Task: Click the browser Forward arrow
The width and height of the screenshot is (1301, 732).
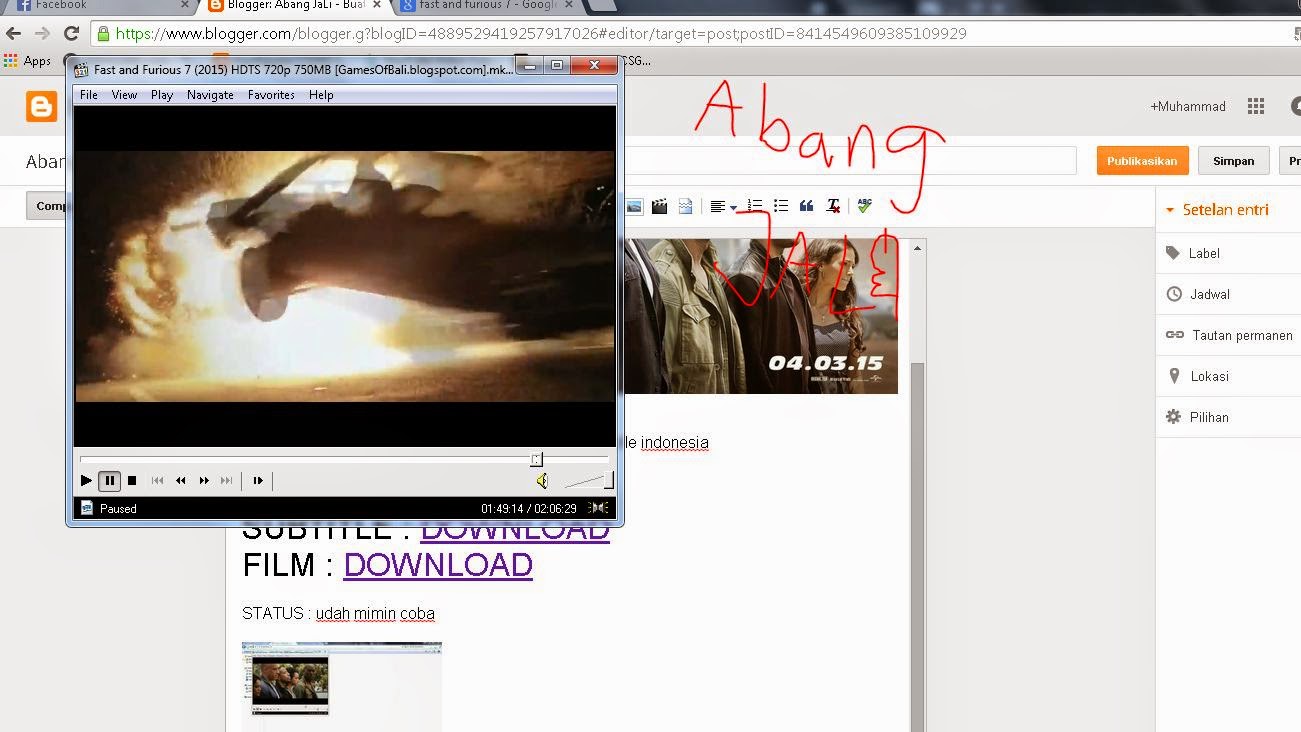Action: (x=42, y=33)
